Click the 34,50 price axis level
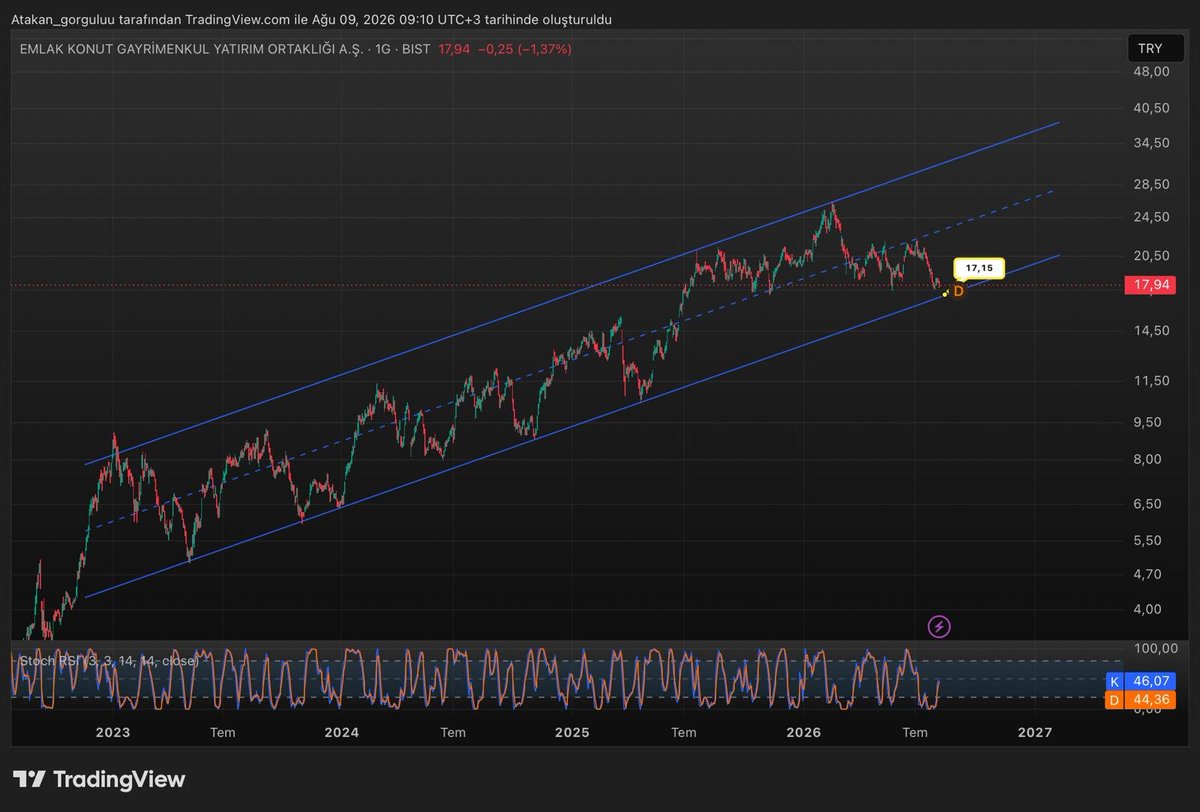Image resolution: width=1200 pixels, height=812 pixels. pos(1152,144)
